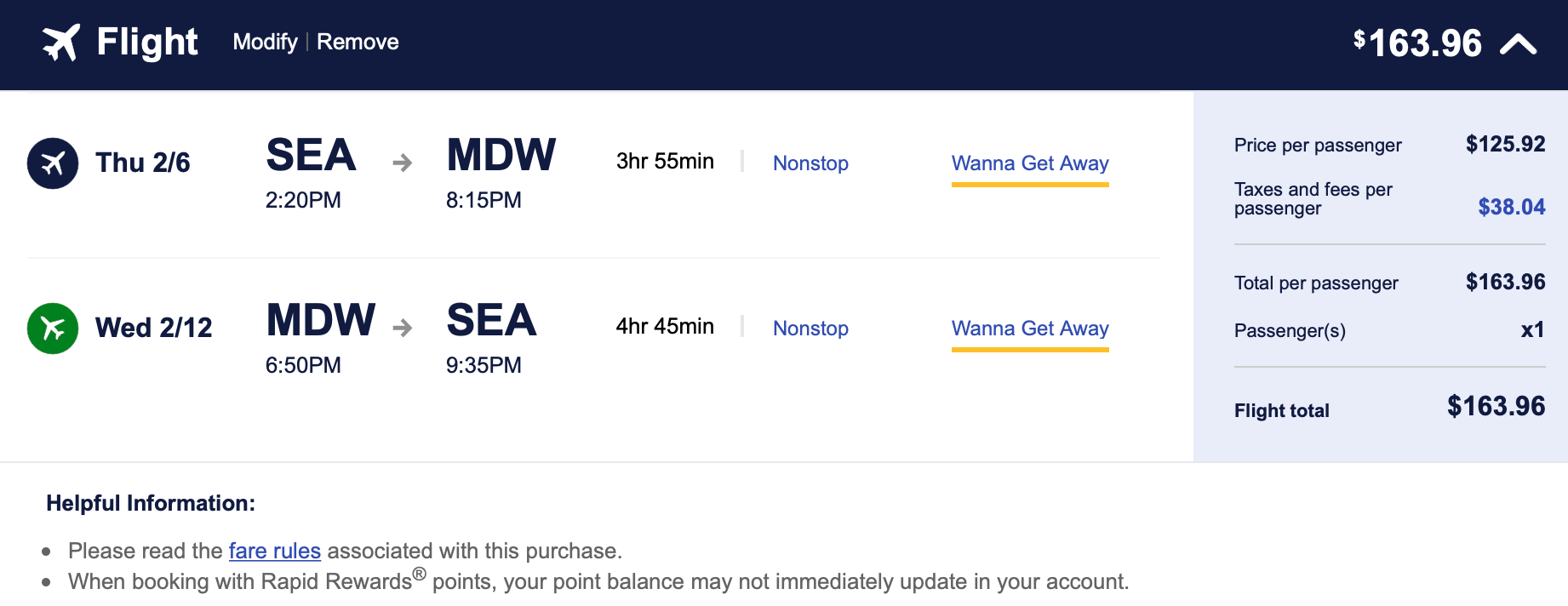Viewport: 1568px width, 606px height.
Task: Collapse the flight details chevron
Action: [1518, 44]
